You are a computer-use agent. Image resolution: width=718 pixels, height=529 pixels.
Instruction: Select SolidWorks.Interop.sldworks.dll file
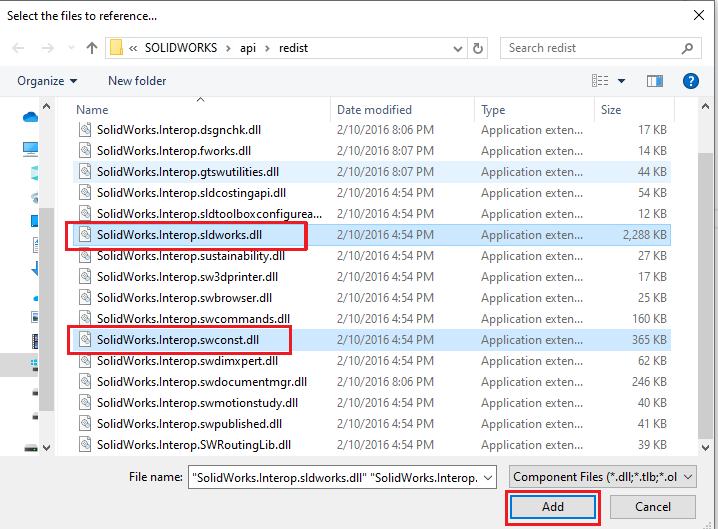tap(372, 235)
